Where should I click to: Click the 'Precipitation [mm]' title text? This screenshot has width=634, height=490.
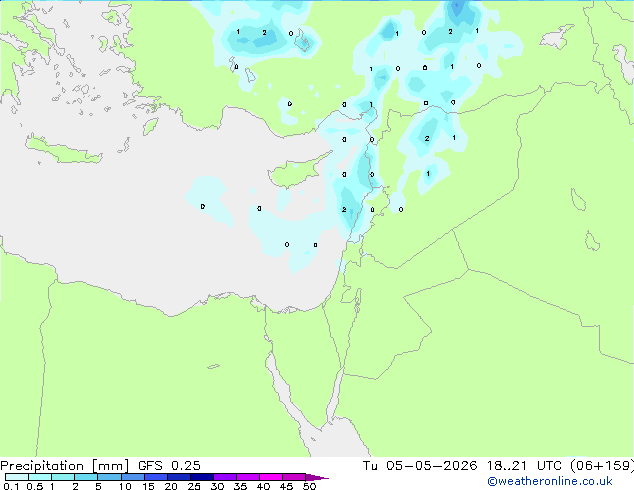(x=65, y=466)
